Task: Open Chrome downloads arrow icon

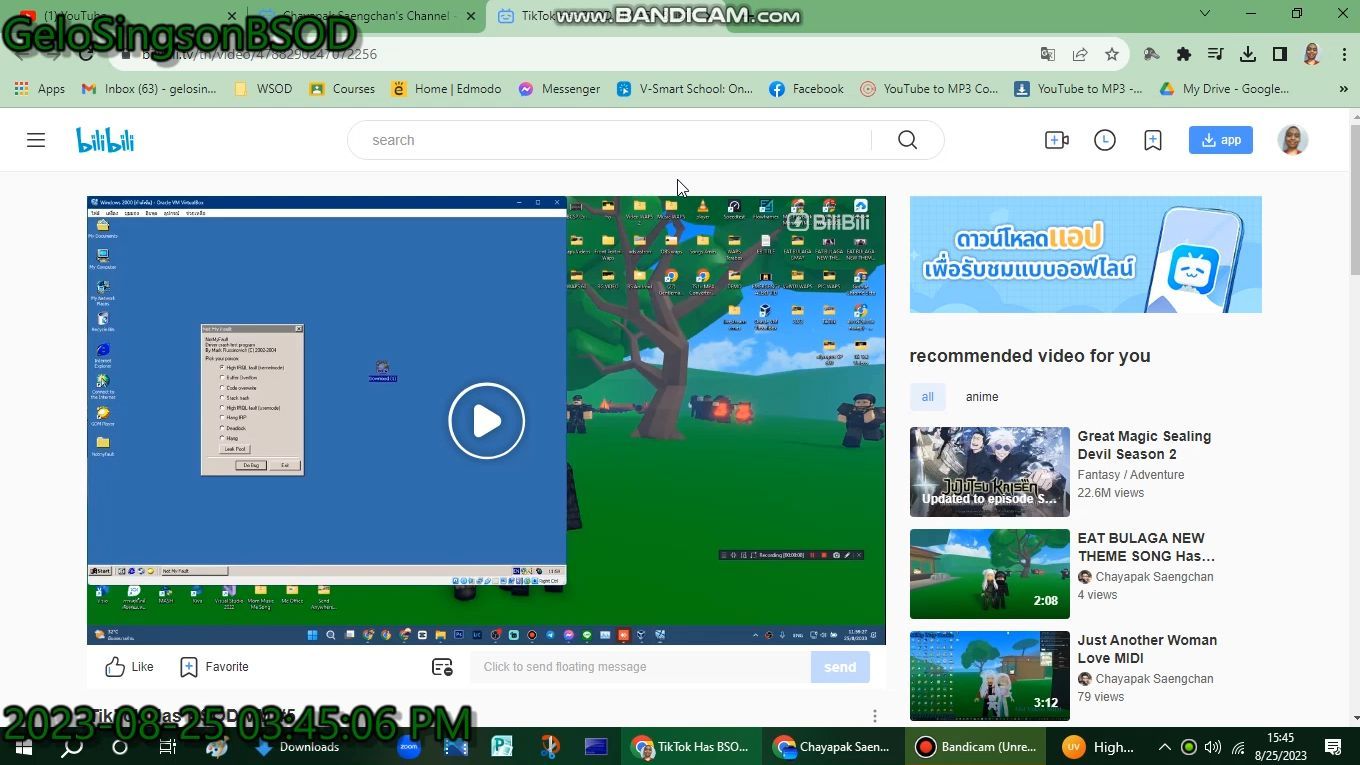Action: pos(1248,54)
